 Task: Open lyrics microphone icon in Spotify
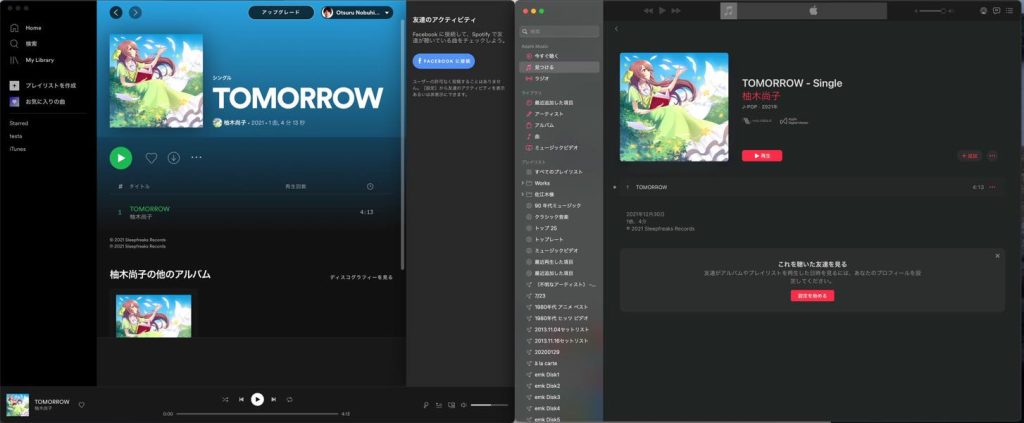tap(426, 405)
